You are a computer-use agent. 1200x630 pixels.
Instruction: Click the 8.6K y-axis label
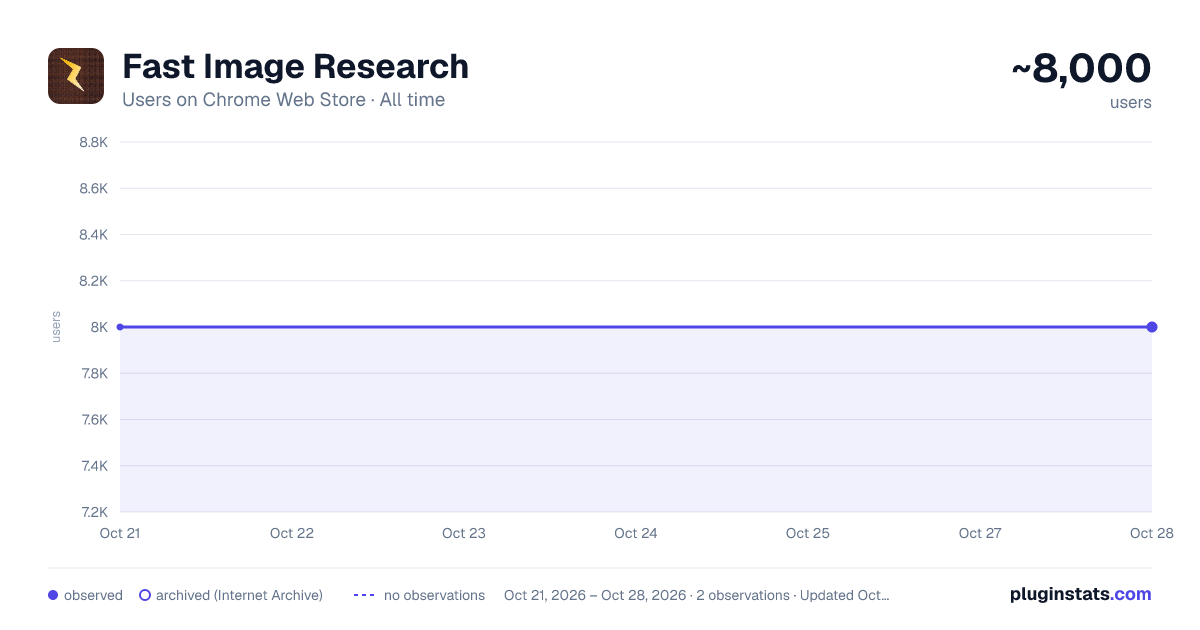[93, 188]
